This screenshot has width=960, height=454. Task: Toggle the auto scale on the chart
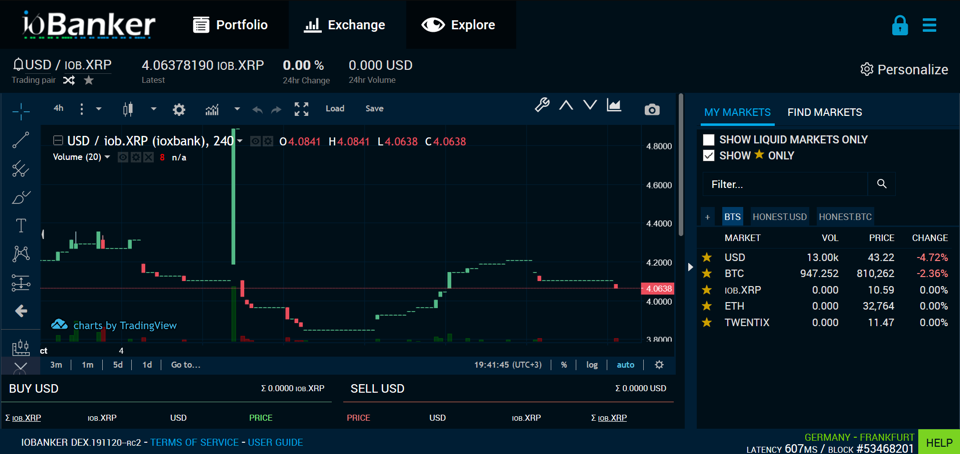pyautogui.click(x=626, y=365)
